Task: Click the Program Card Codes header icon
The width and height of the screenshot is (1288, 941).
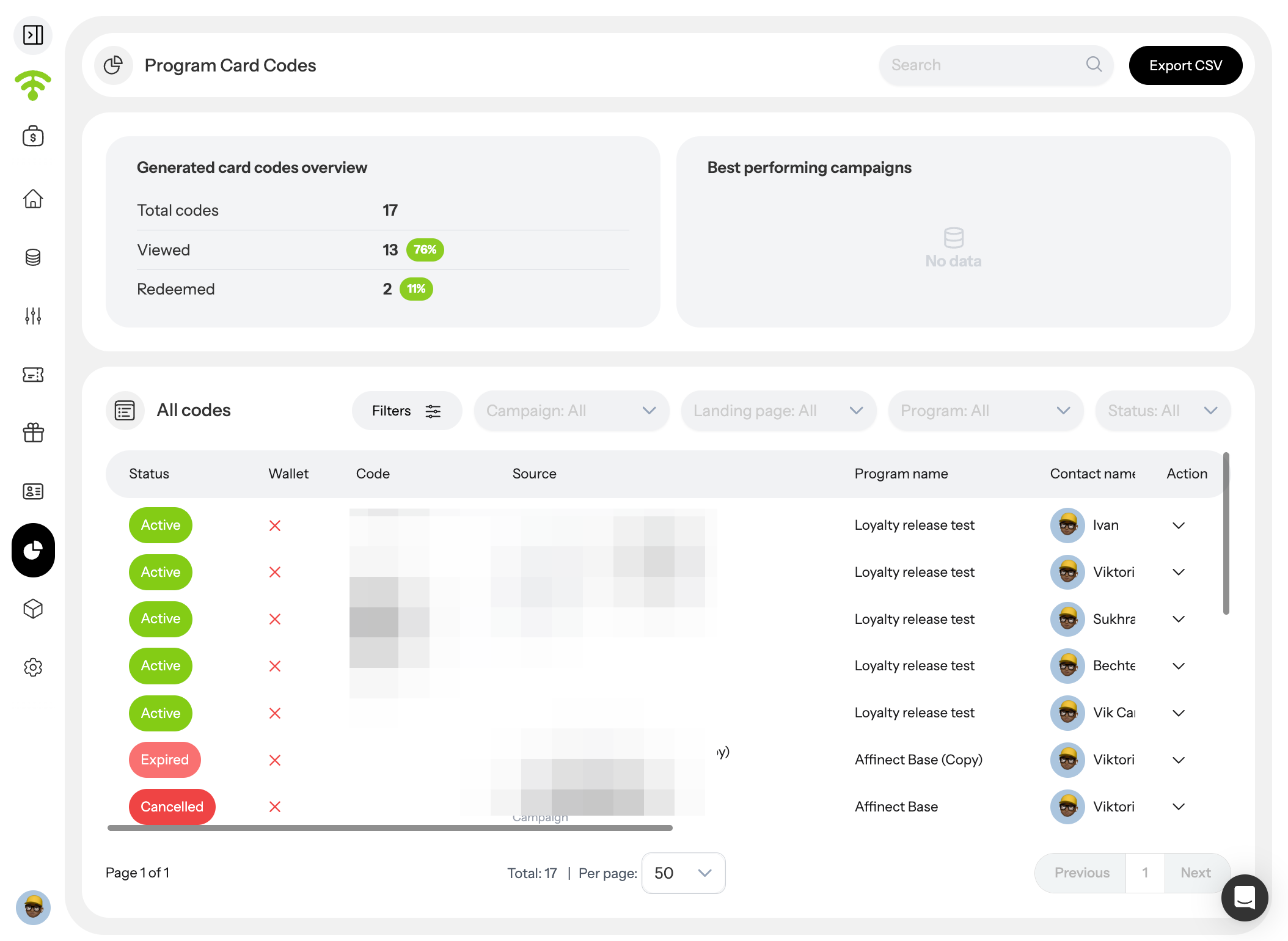Action: [x=113, y=65]
